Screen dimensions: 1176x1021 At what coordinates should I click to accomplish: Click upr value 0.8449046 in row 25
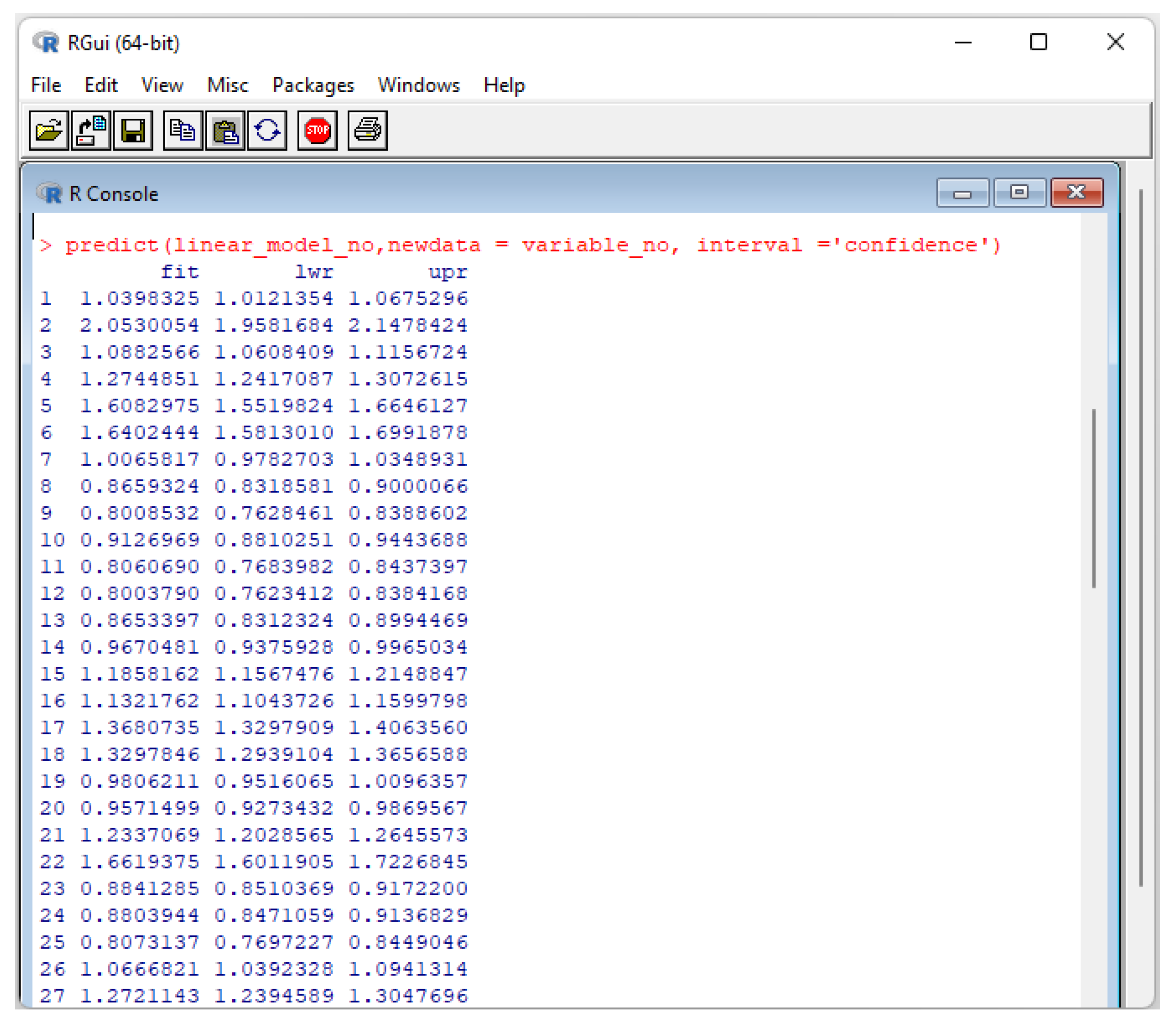coord(408,942)
